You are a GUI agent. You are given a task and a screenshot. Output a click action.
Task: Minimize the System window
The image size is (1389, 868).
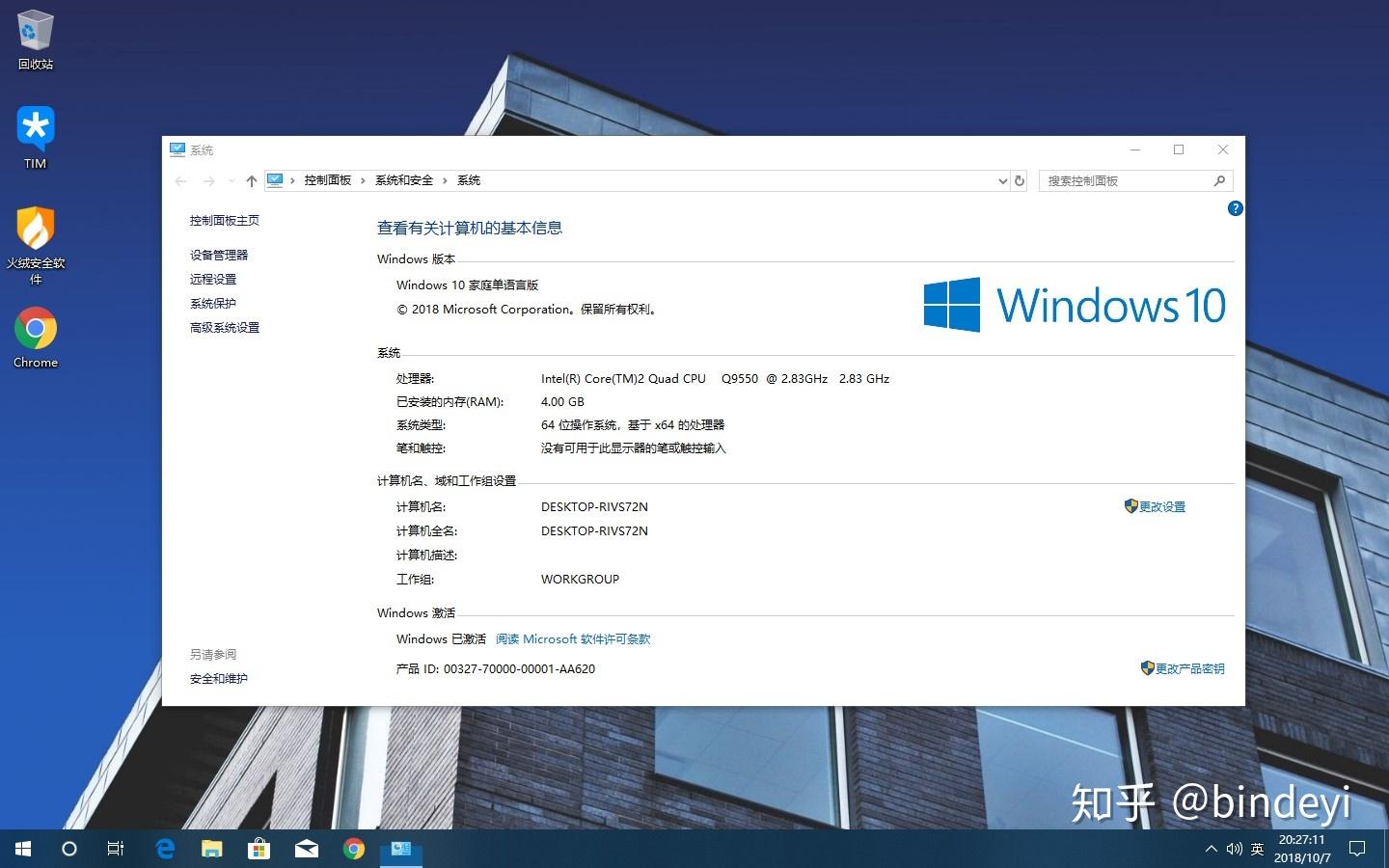(1135, 149)
